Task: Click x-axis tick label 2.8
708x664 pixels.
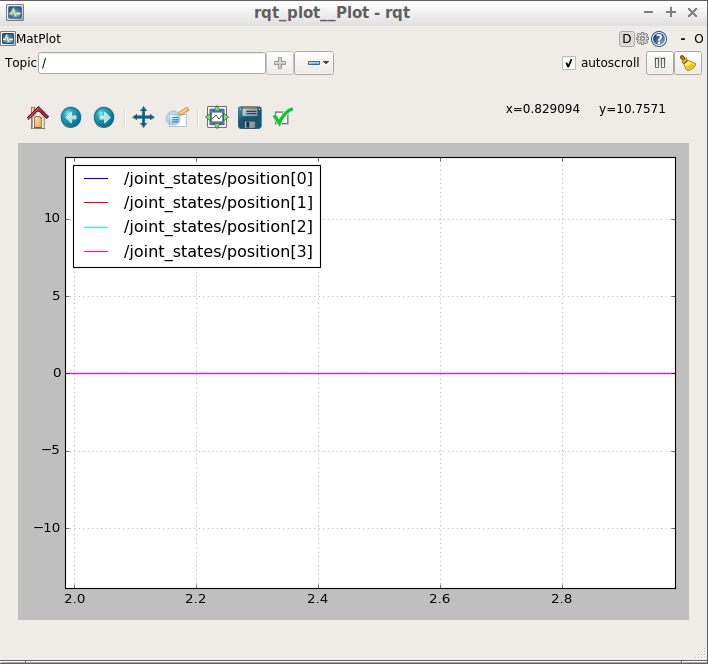Action: coord(562,599)
